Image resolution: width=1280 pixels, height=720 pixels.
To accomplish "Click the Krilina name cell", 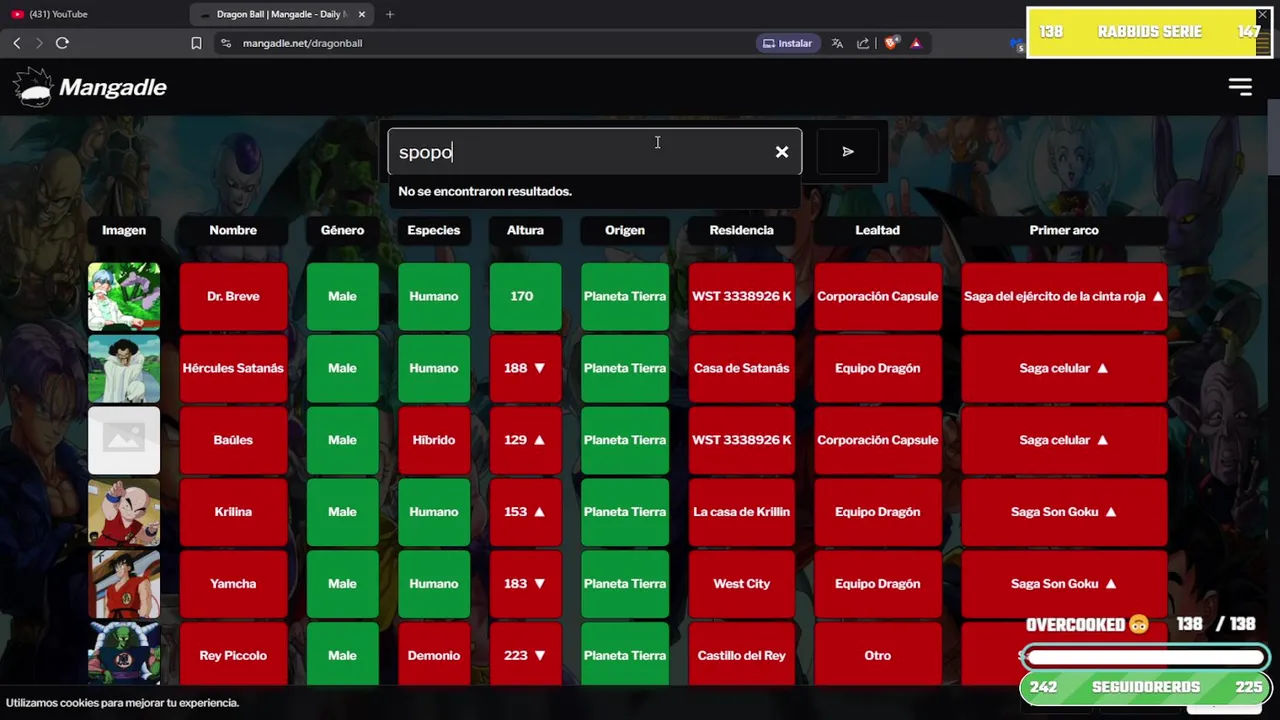I will click(233, 512).
